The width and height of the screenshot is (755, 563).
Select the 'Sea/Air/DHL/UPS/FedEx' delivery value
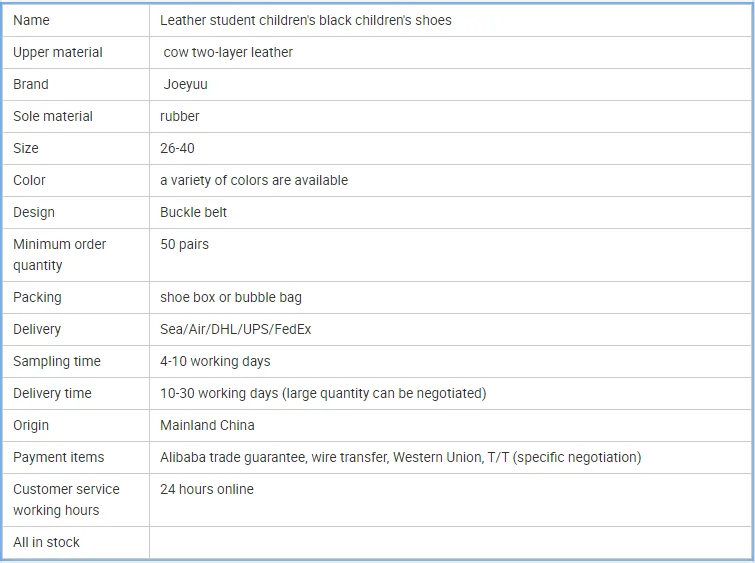pyautogui.click(x=235, y=329)
